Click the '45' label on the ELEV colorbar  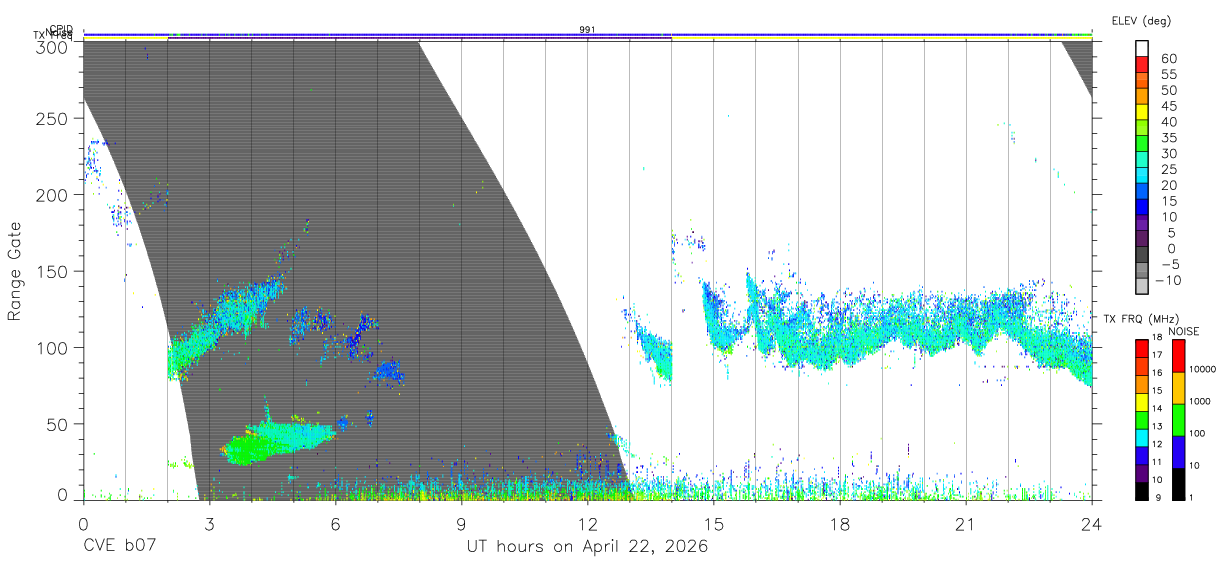click(1167, 106)
